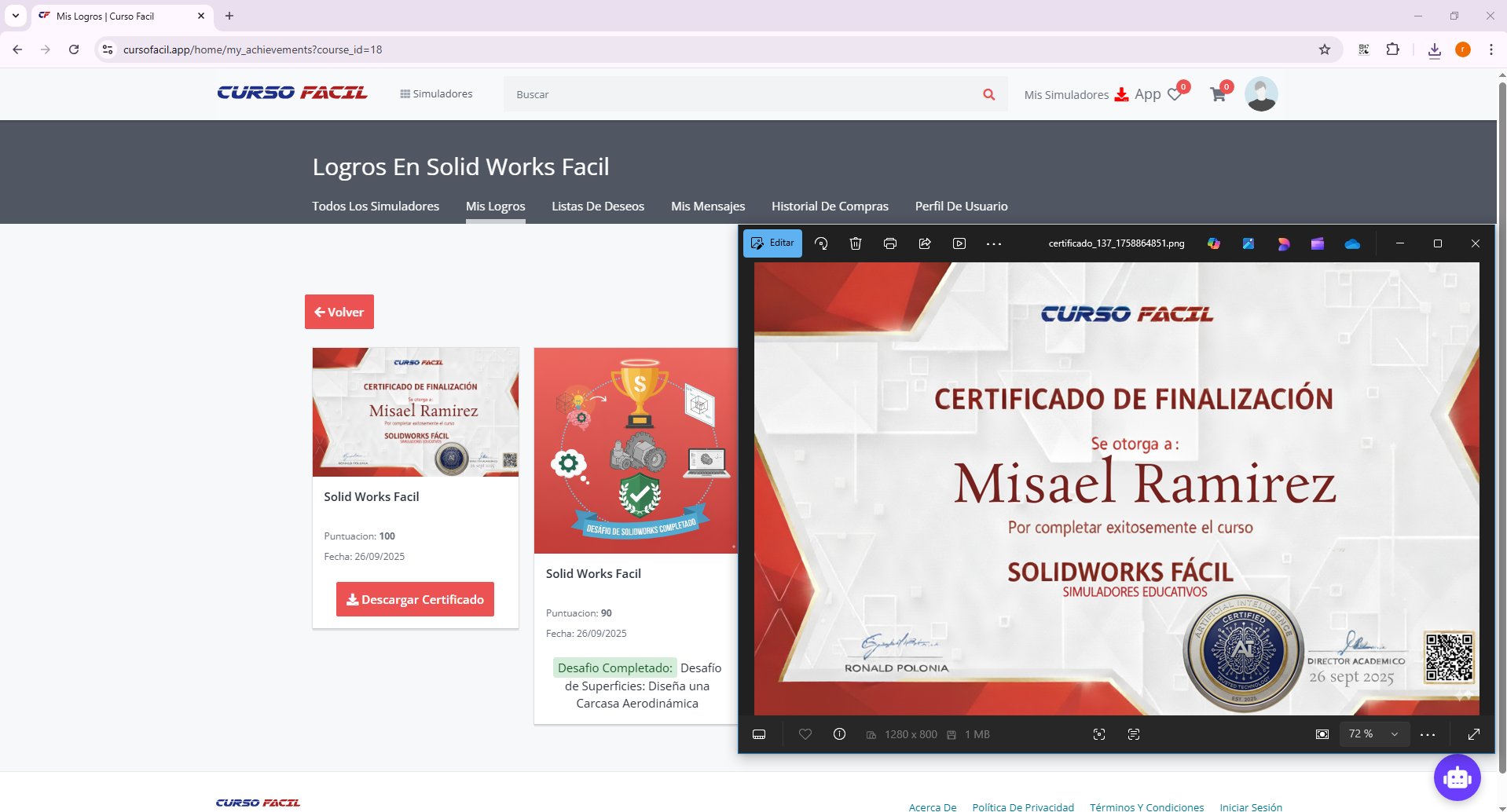Open the Términos Y Condiciones footer link

click(x=1146, y=807)
